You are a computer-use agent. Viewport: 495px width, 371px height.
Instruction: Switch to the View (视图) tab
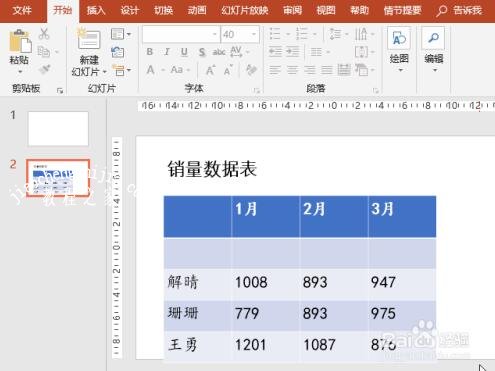click(326, 11)
